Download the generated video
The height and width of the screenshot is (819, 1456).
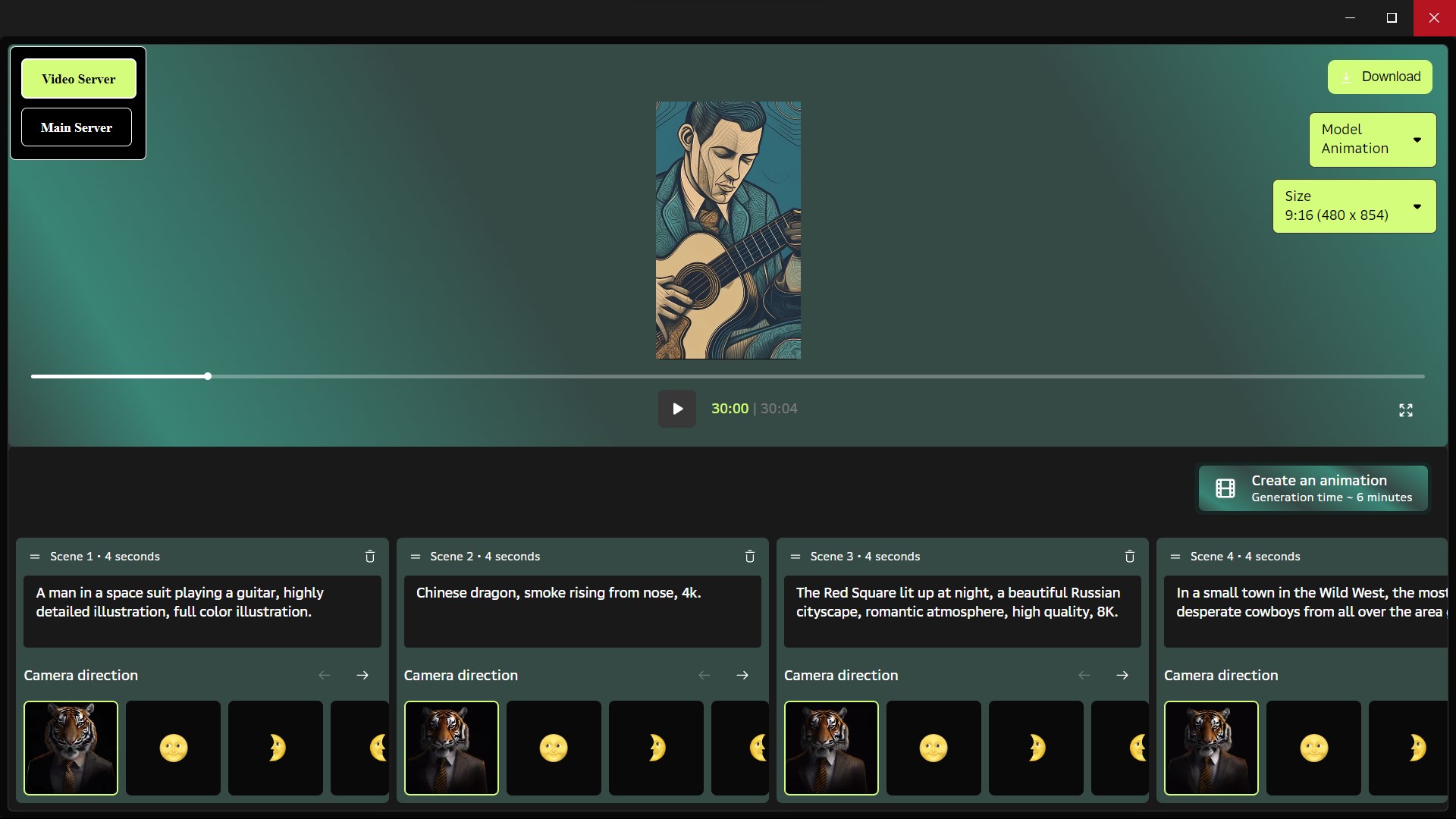coord(1379,77)
